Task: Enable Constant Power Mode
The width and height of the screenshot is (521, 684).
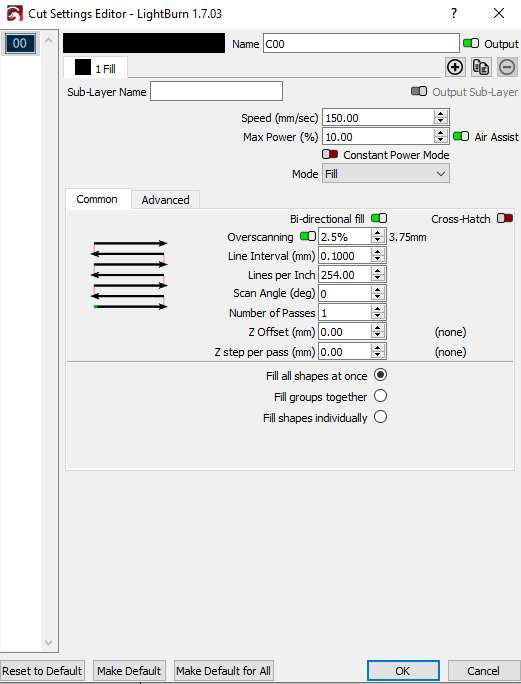Action: point(330,154)
